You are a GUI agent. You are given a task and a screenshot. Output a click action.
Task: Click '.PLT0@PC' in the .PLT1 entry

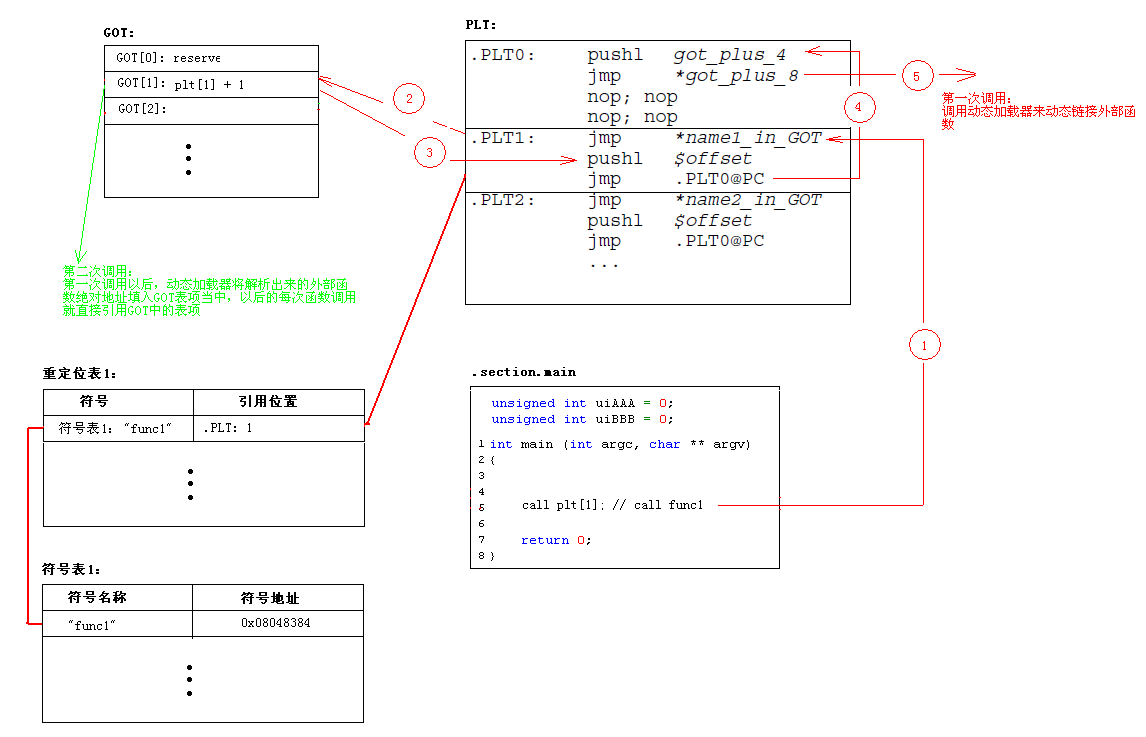(x=720, y=179)
